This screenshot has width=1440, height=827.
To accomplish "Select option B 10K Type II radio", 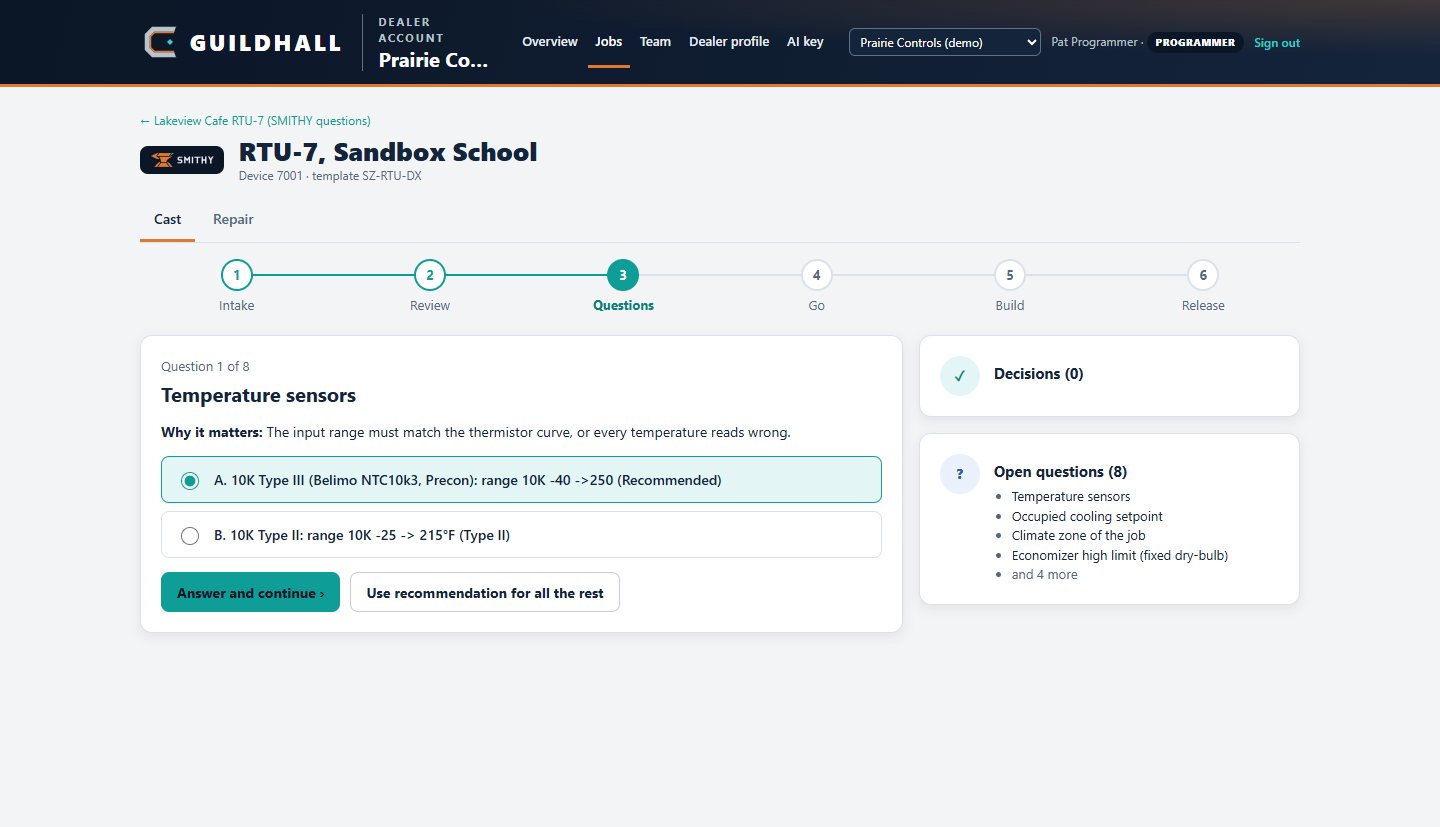I will point(190,536).
